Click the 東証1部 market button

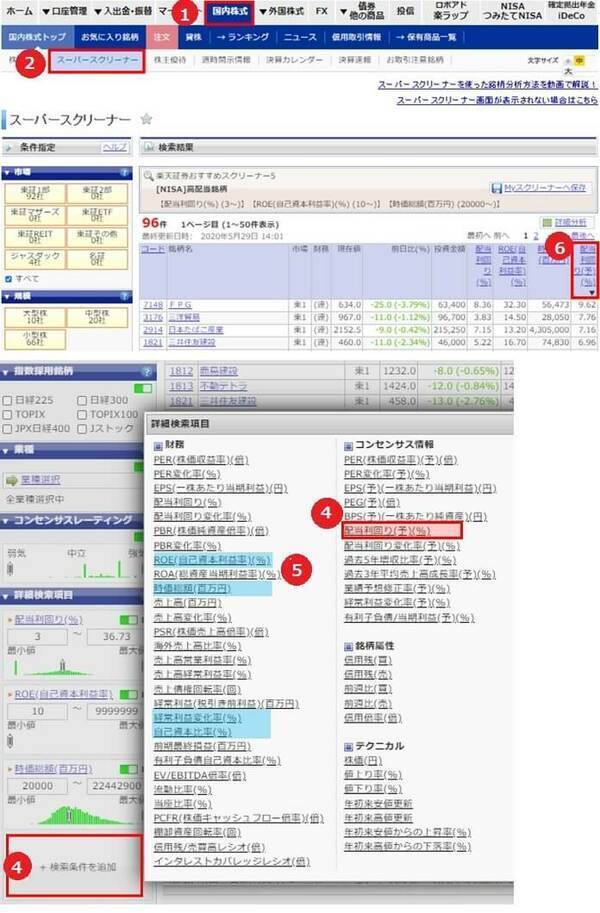35,193
